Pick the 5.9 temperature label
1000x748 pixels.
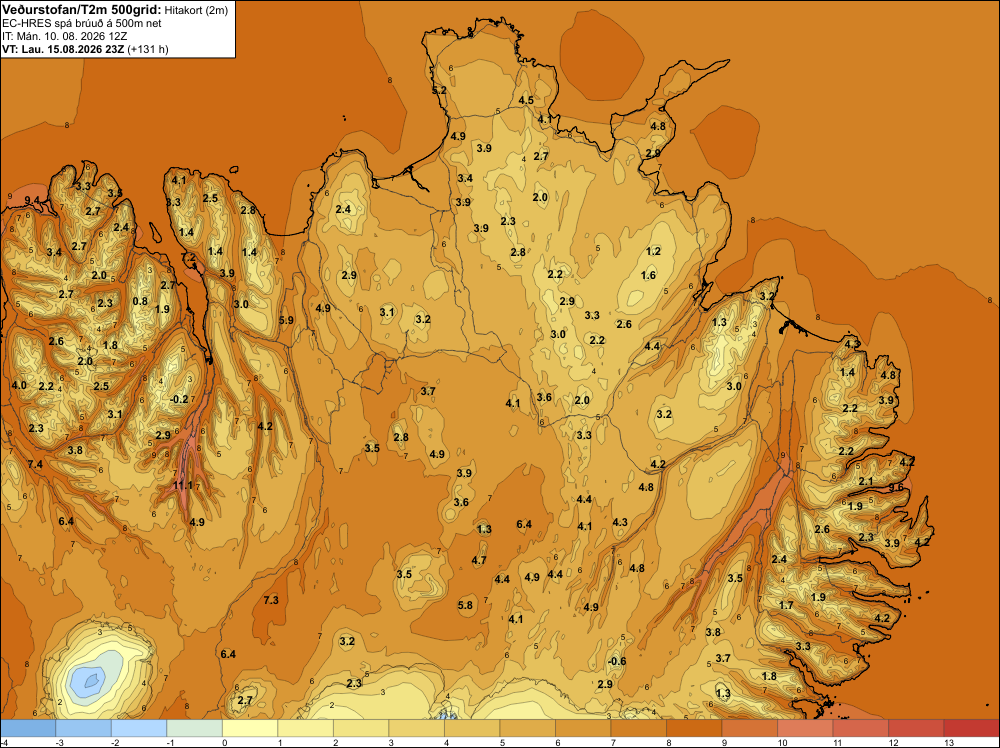286,320
